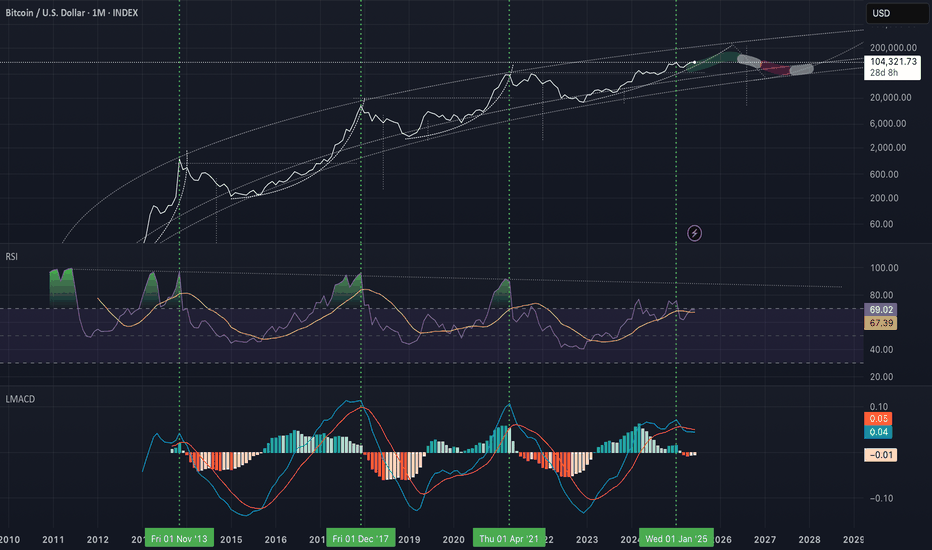
Task: Click the RSI 100.00 axis label
Action: 884,268
